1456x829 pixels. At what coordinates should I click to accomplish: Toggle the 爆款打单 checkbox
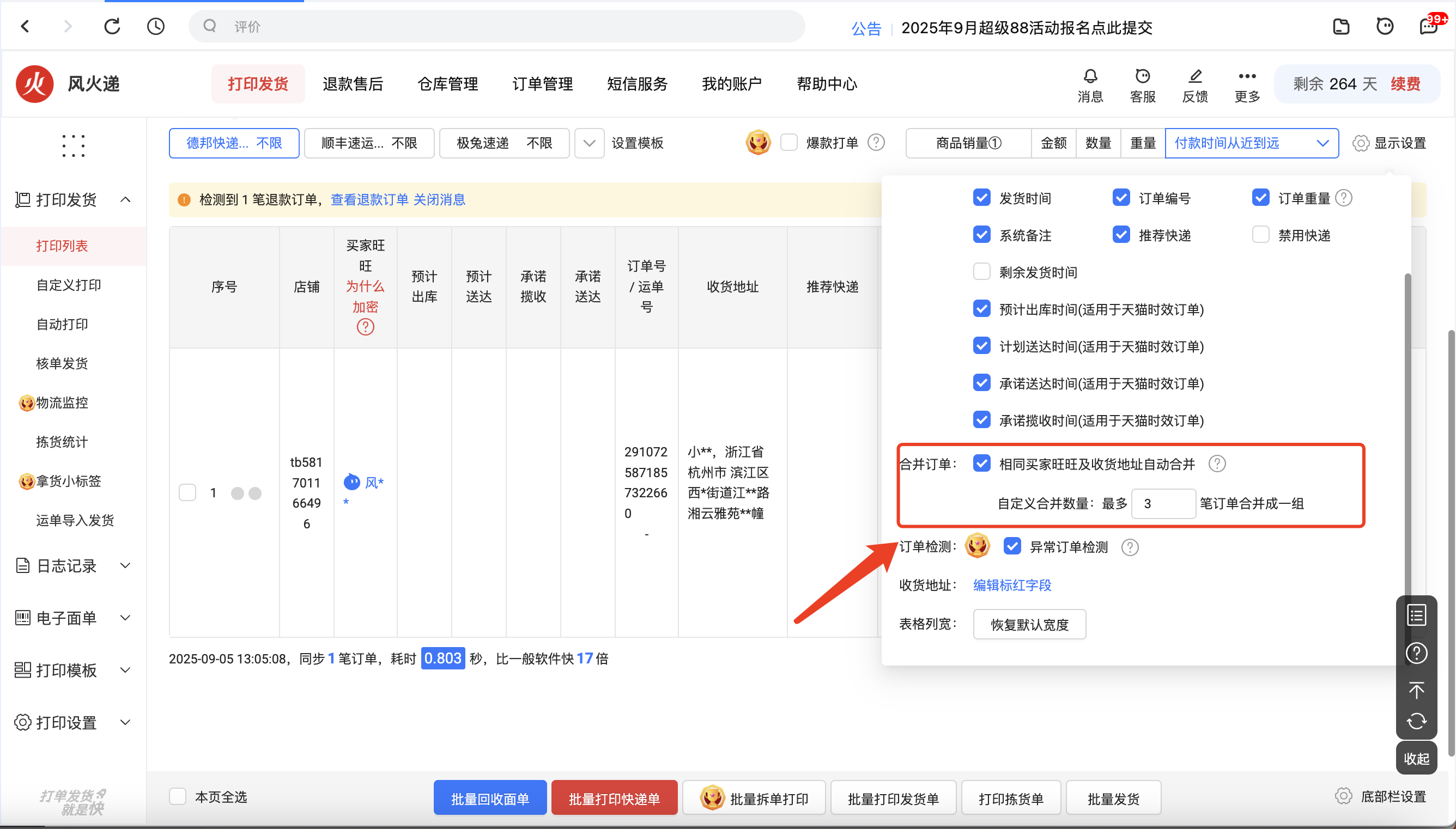click(788, 142)
